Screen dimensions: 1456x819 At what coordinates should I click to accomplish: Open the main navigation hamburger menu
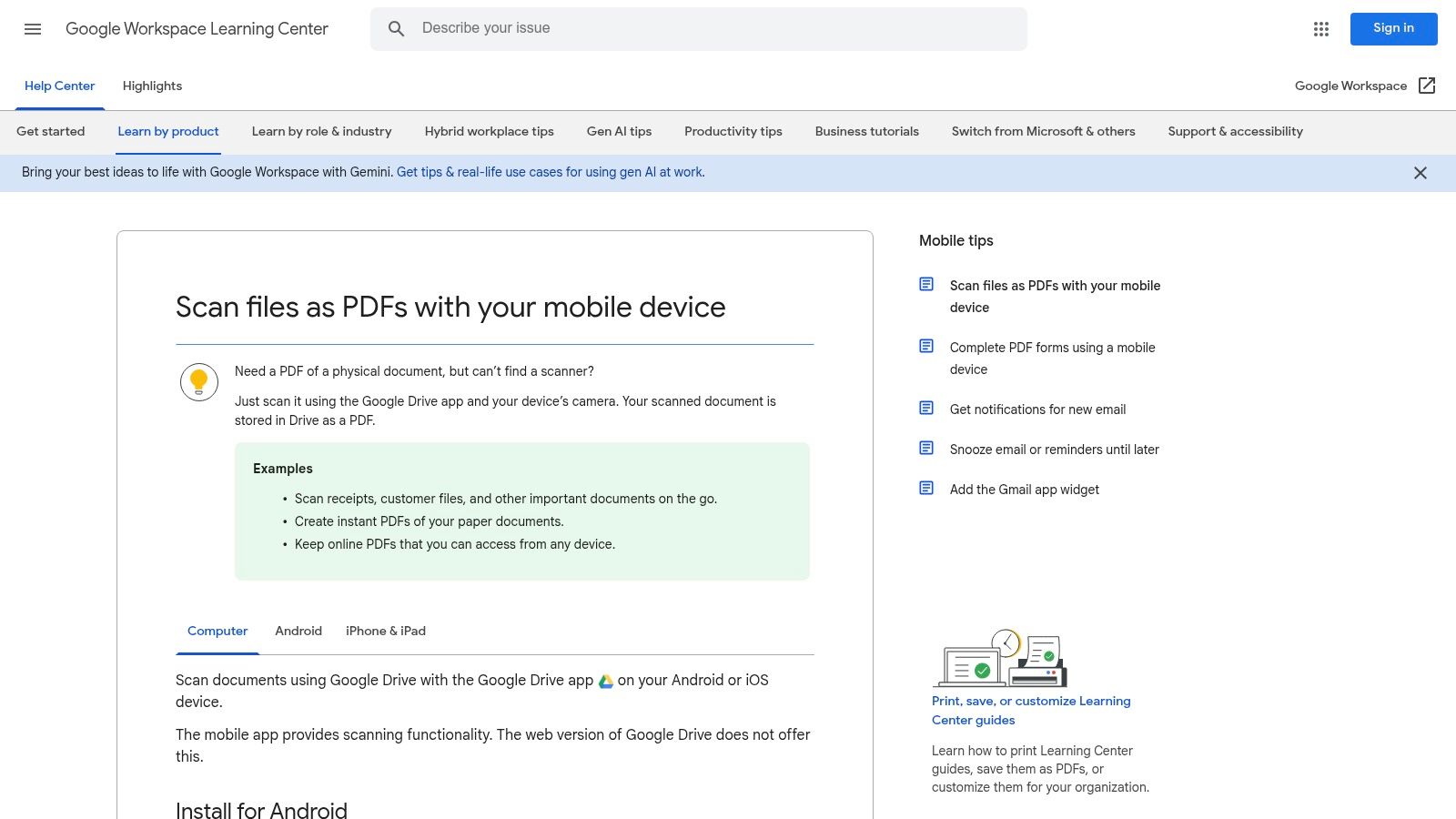(x=33, y=28)
